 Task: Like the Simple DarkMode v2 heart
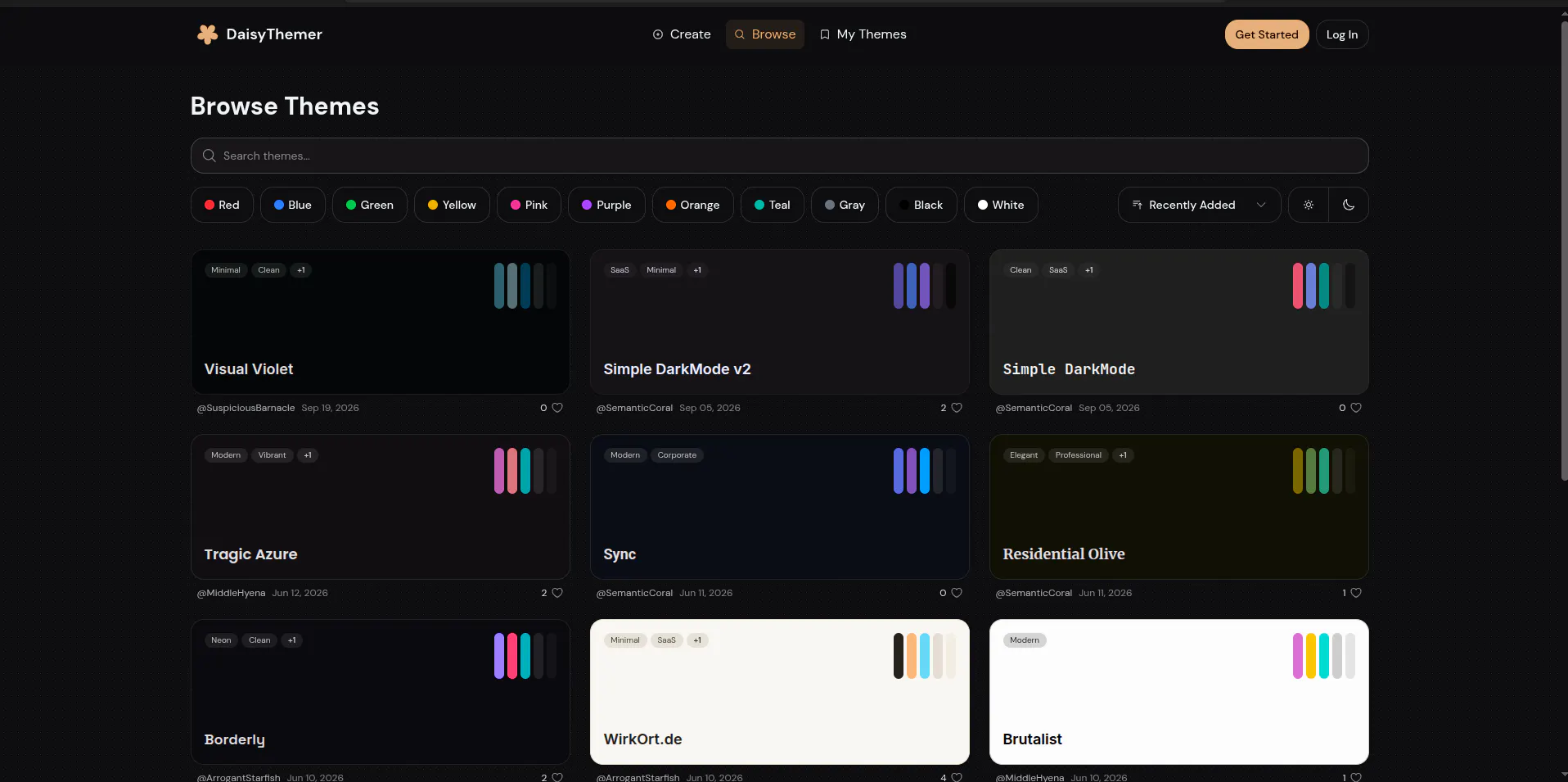(x=957, y=408)
